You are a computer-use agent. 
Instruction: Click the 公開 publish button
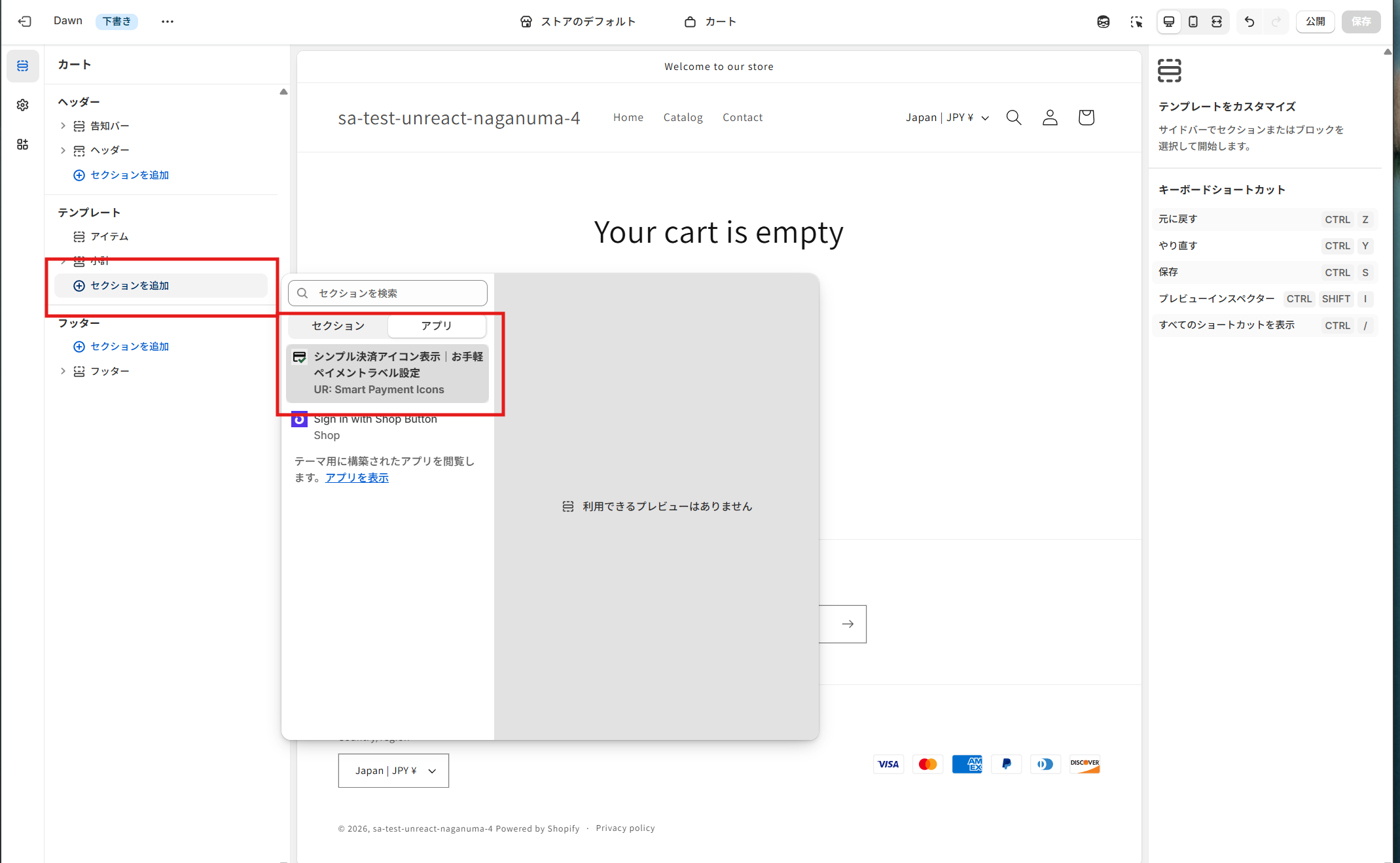pyautogui.click(x=1315, y=22)
